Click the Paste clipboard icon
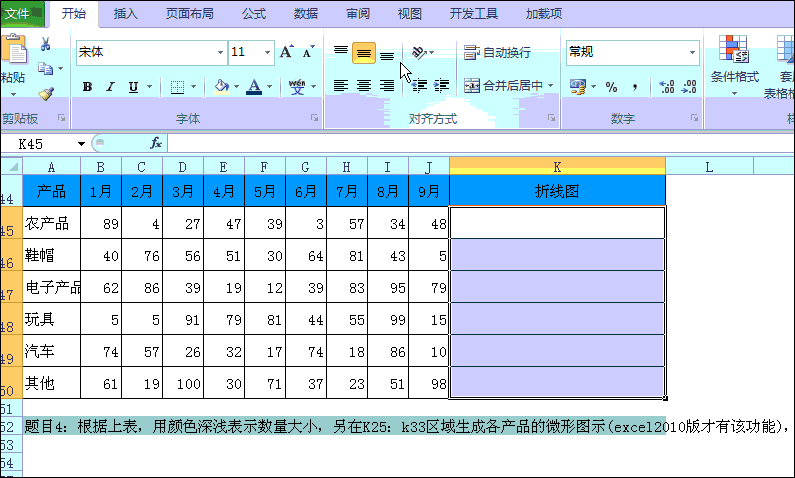 (x=15, y=49)
